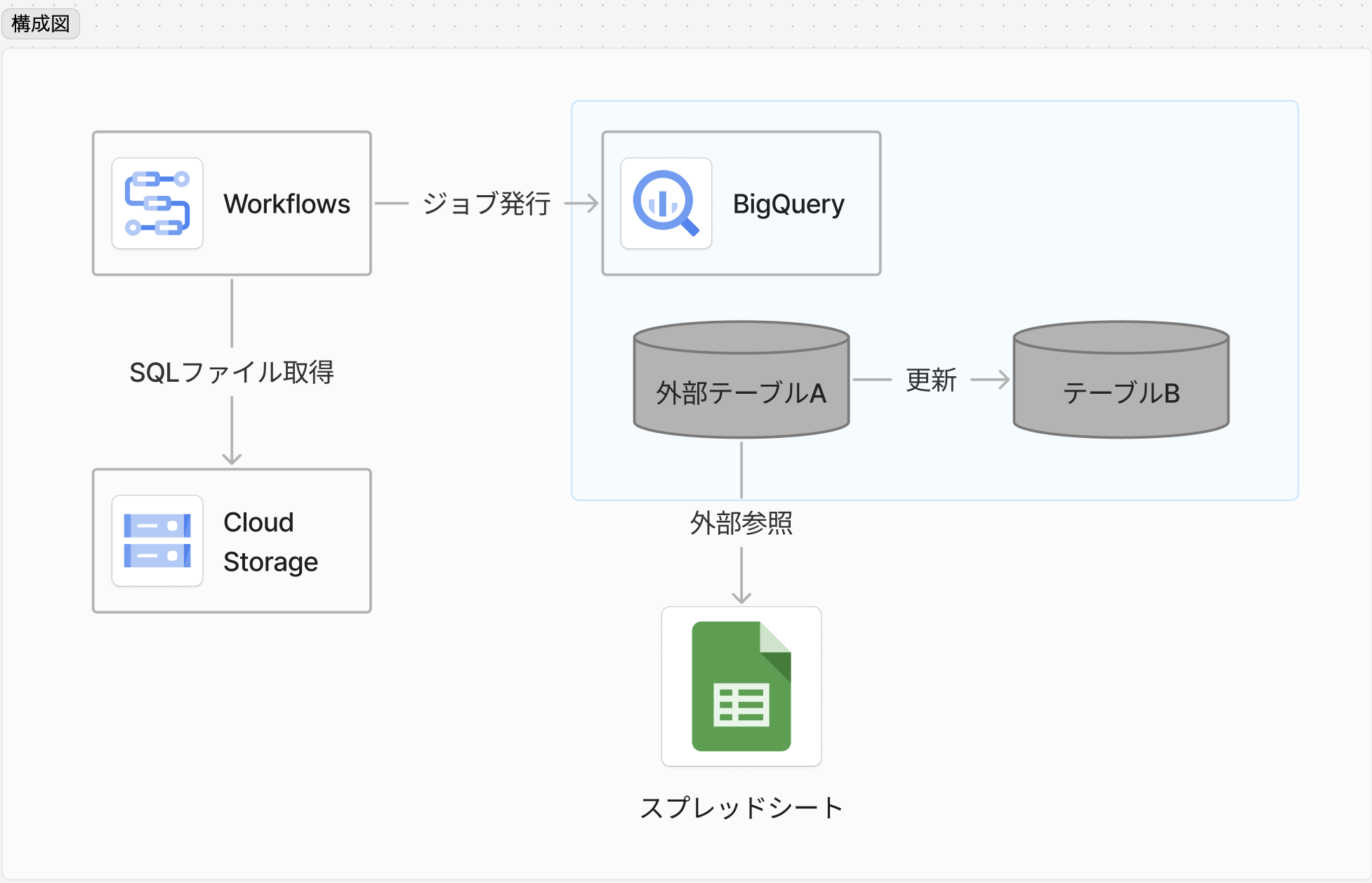Select the Workflows text label
Image resolution: width=1372 pixels, height=883 pixels.
point(286,204)
